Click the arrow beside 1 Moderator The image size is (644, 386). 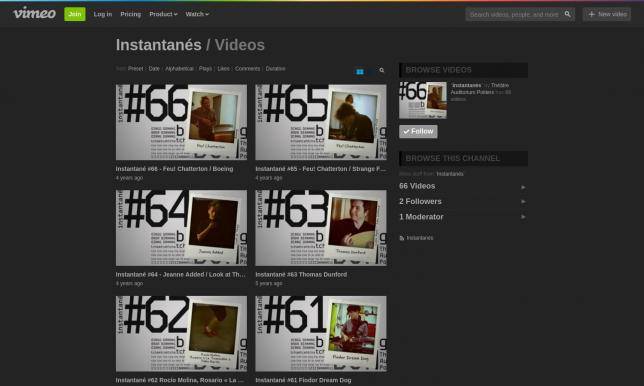(x=523, y=217)
